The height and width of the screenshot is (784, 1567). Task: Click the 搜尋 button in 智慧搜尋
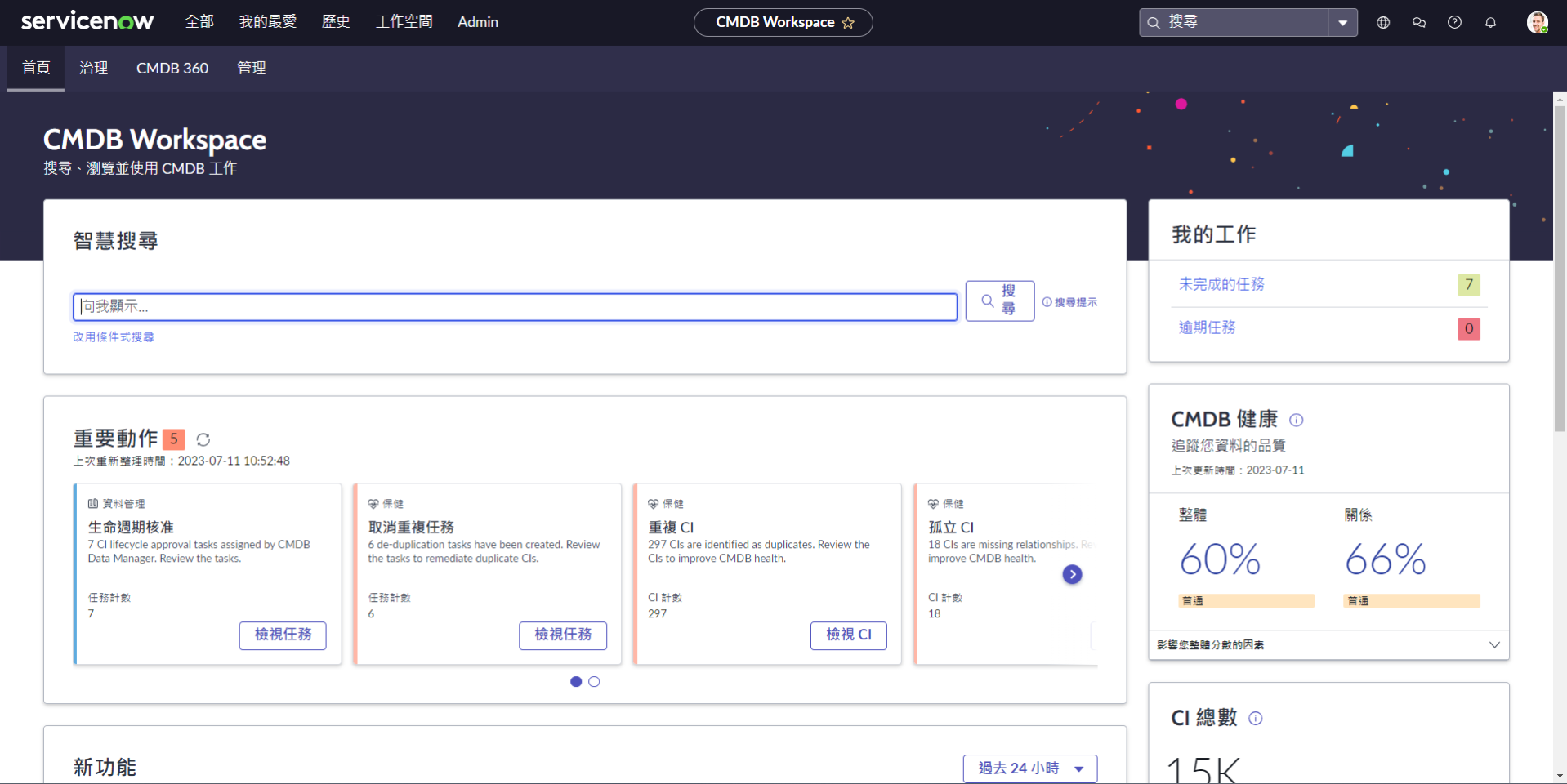pyautogui.click(x=1000, y=301)
